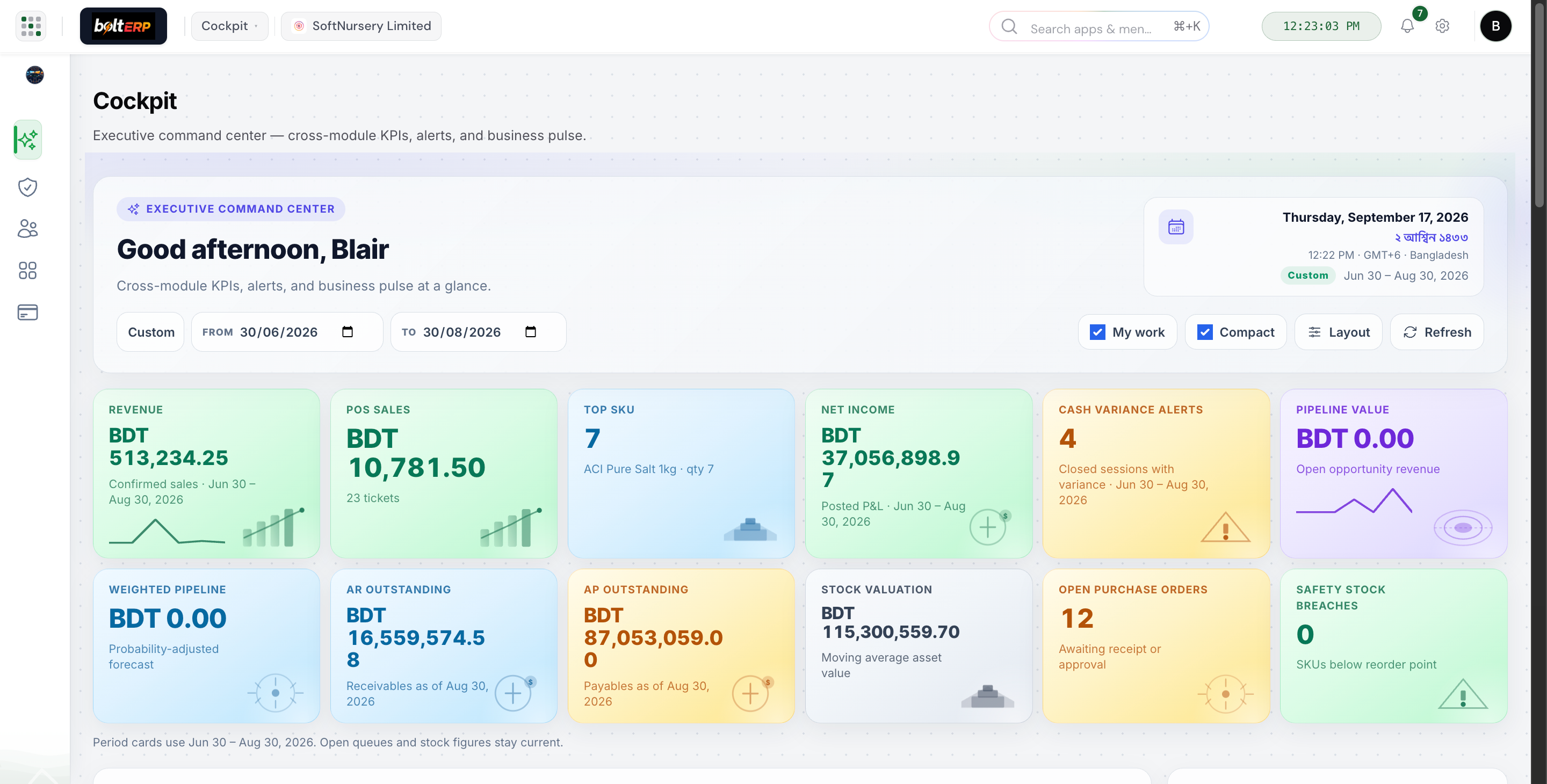Click the FROM date field 30/06/2026
This screenshot has height=784, width=1547.
287,332
